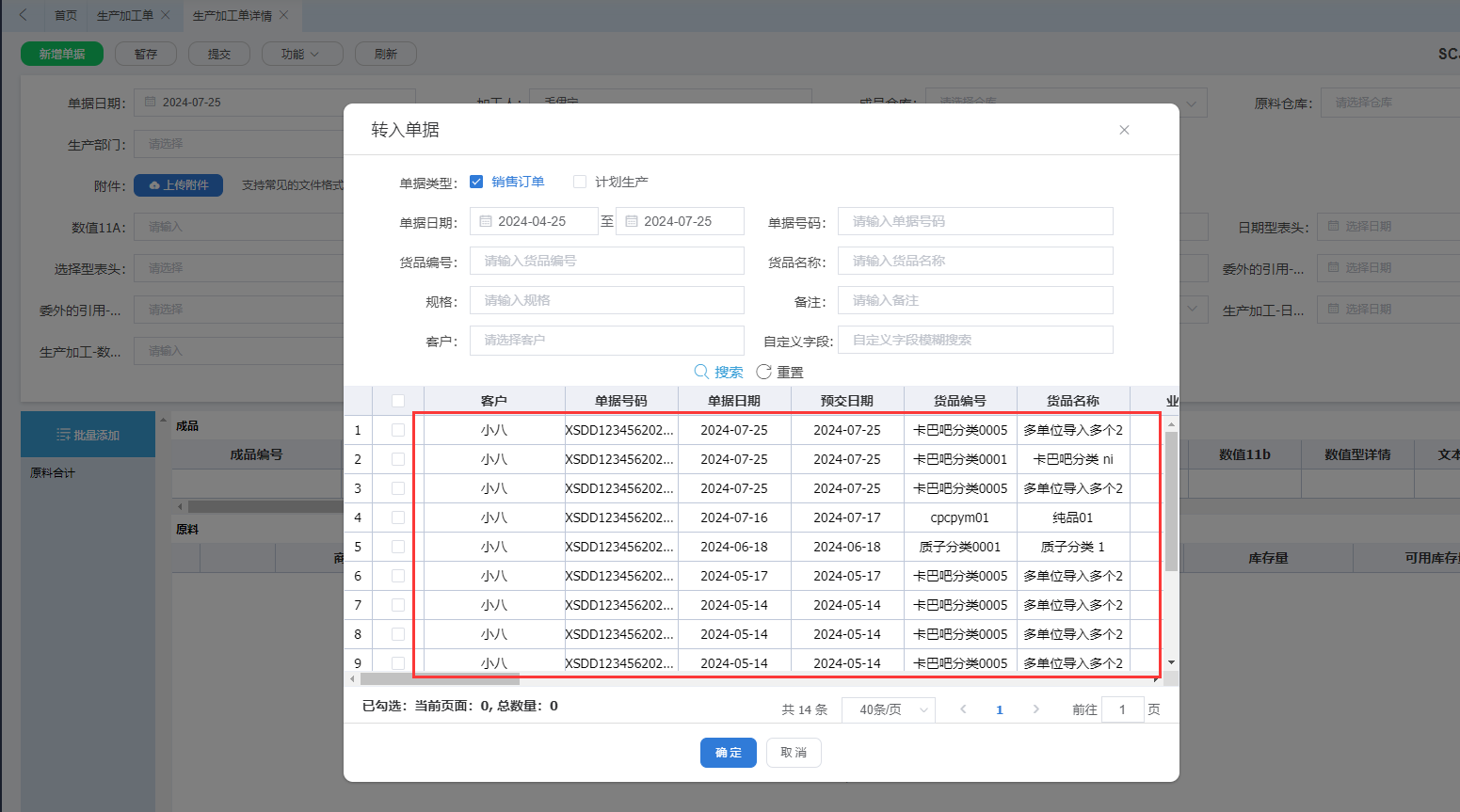Check the checkbox of row 2
1460x812 pixels.
tap(398, 459)
